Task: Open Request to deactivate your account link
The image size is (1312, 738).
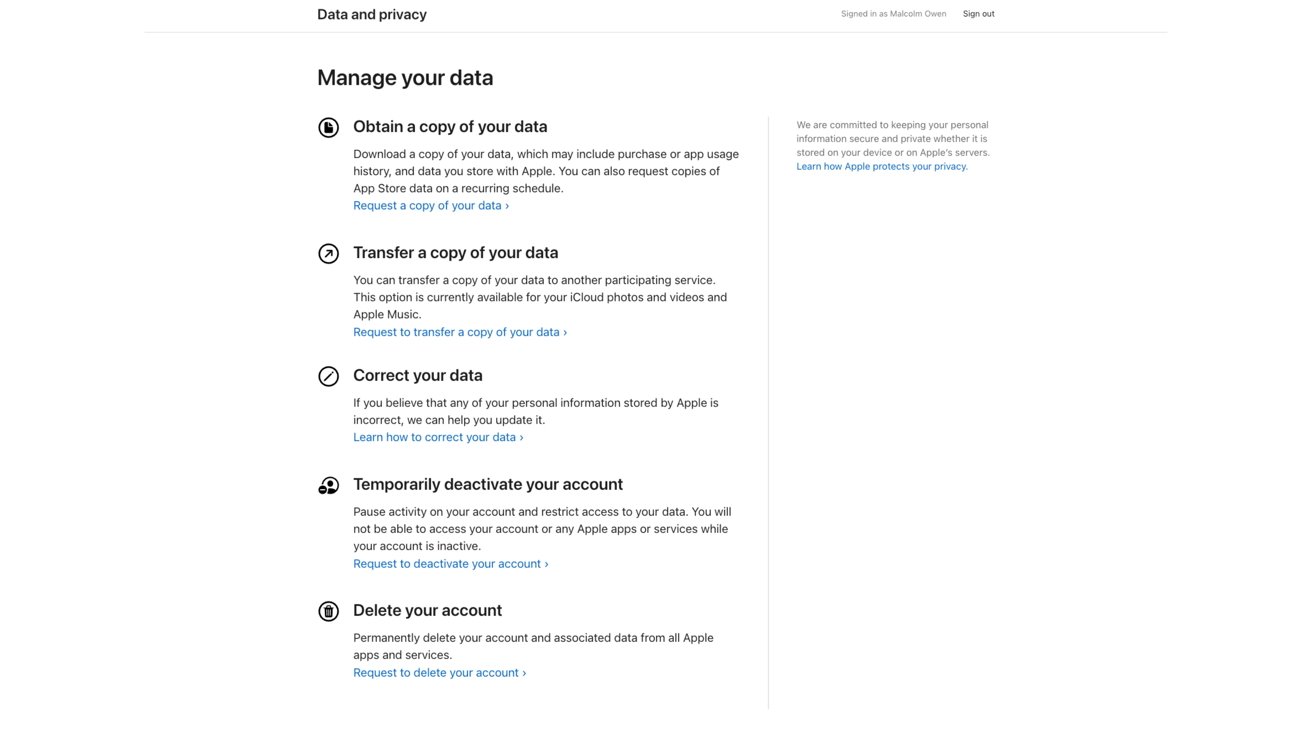Action: point(451,564)
